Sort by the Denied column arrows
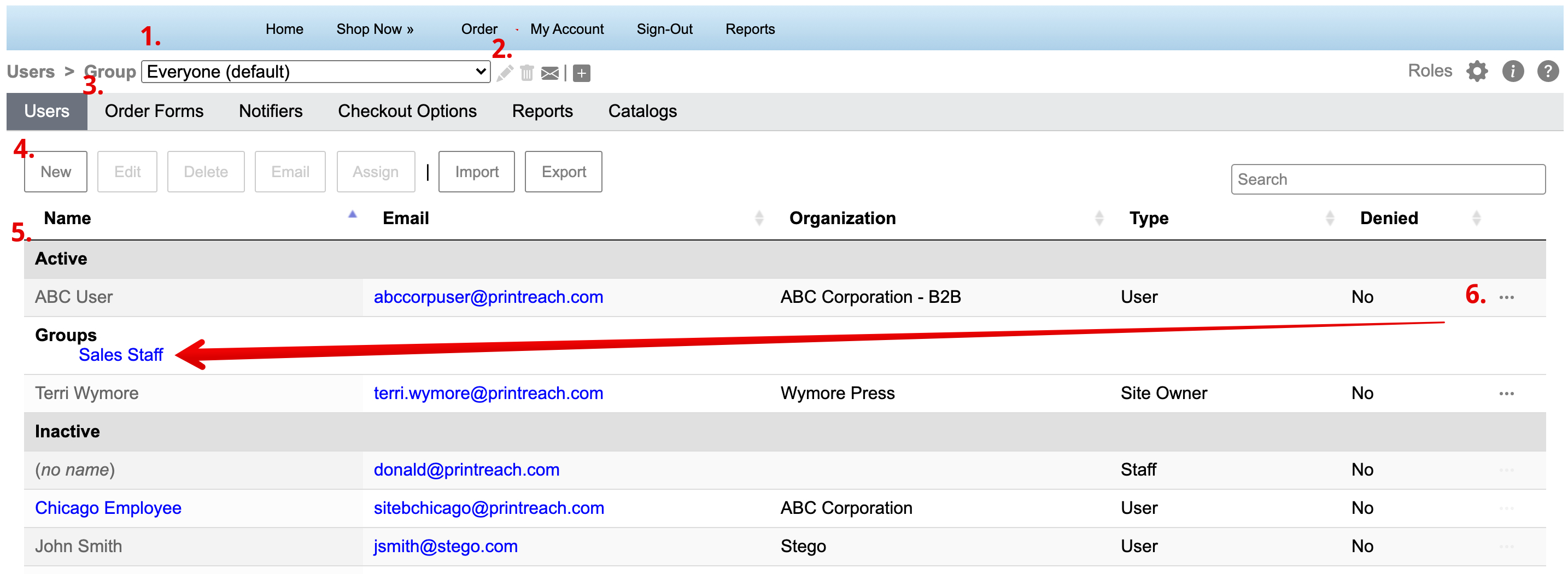Viewport: 1568px width, 574px height. [1476, 218]
